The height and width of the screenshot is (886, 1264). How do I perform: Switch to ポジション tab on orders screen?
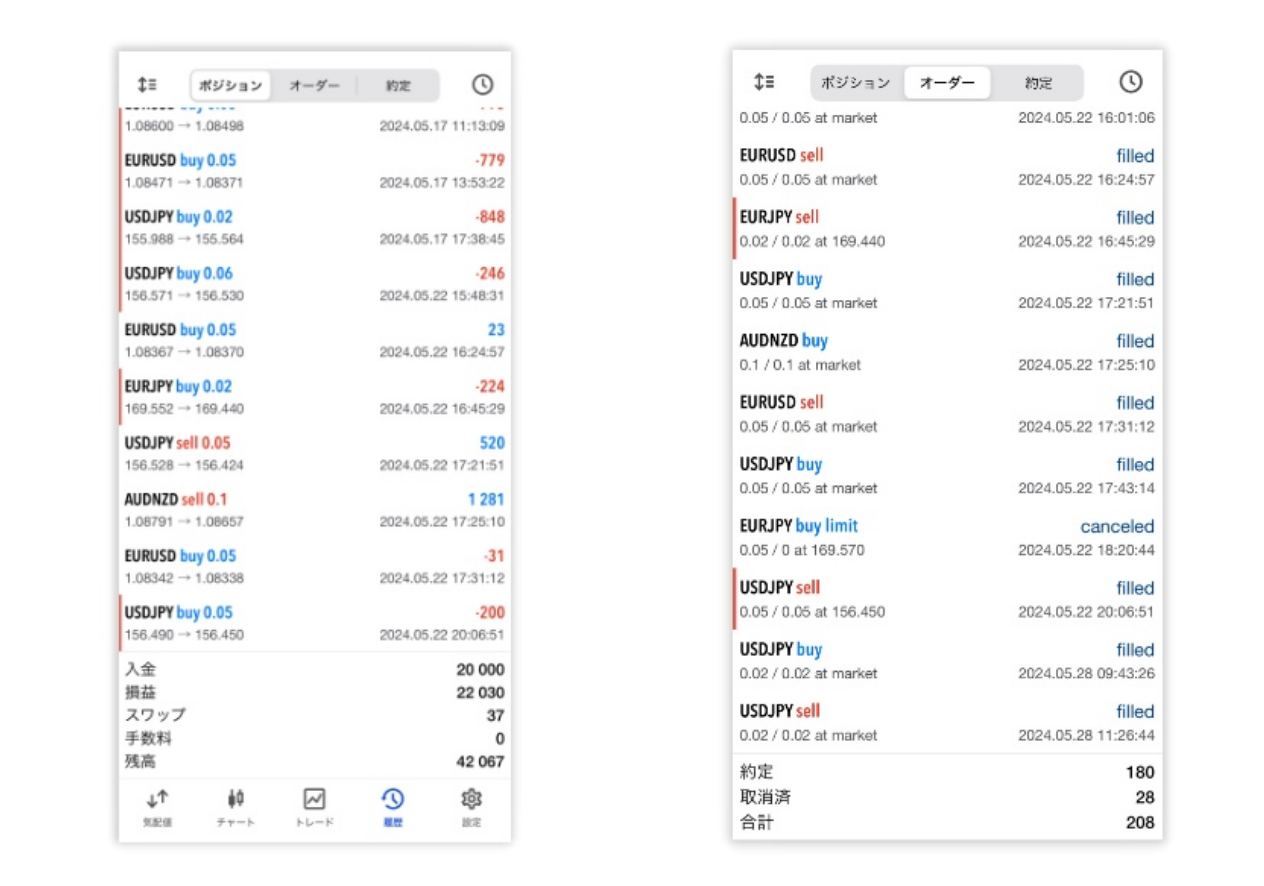pos(855,83)
